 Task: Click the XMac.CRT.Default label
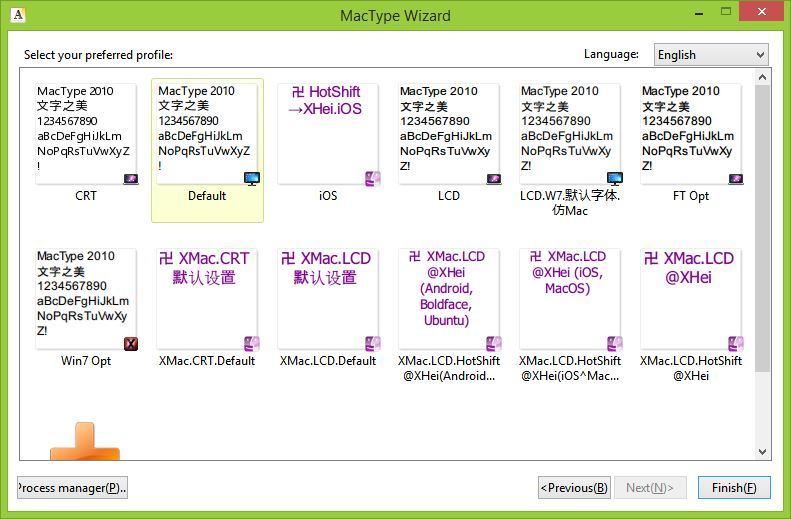[x=207, y=361]
